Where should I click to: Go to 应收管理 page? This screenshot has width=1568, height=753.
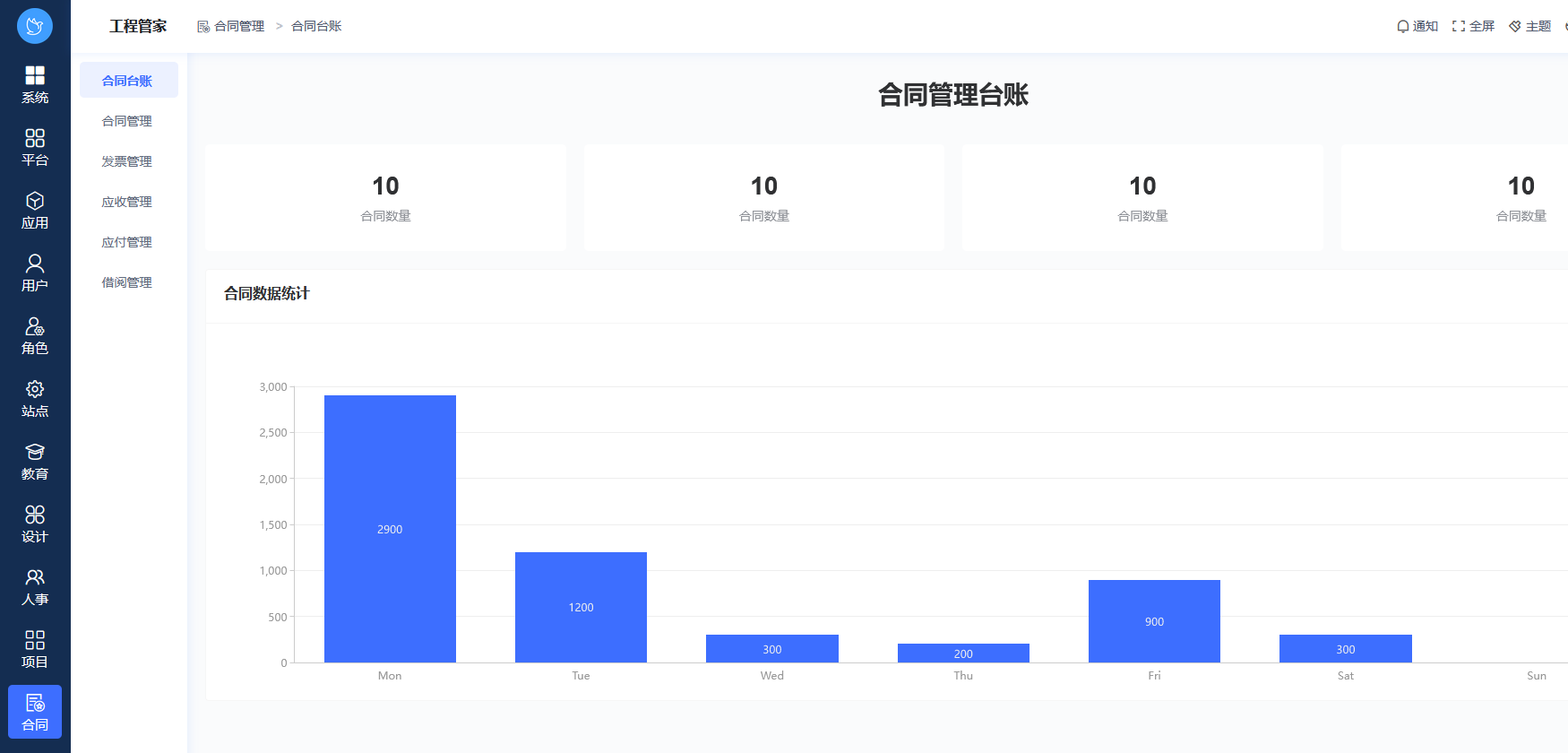click(127, 202)
